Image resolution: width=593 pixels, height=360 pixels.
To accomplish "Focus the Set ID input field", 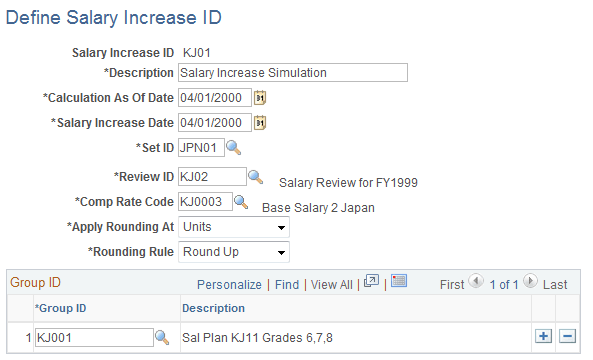I will pyautogui.click(x=201, y=147).
